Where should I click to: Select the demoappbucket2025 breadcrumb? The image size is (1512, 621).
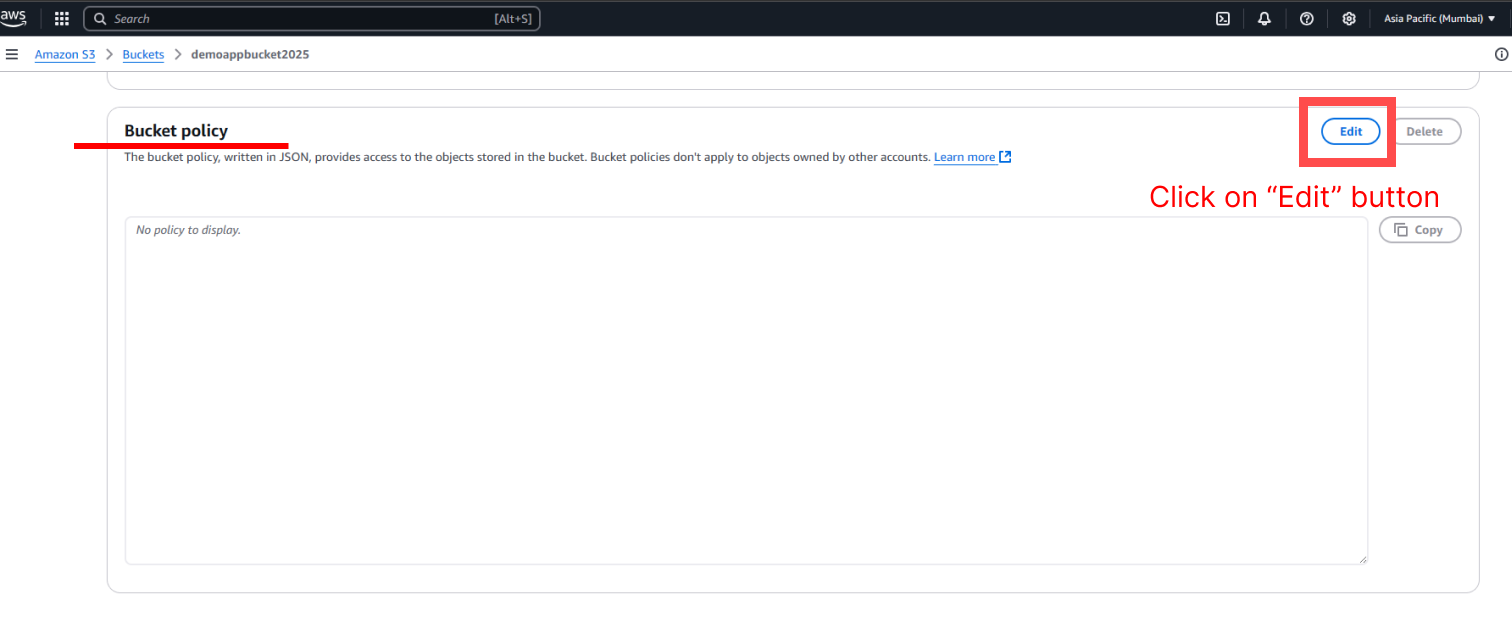point(250,54)
